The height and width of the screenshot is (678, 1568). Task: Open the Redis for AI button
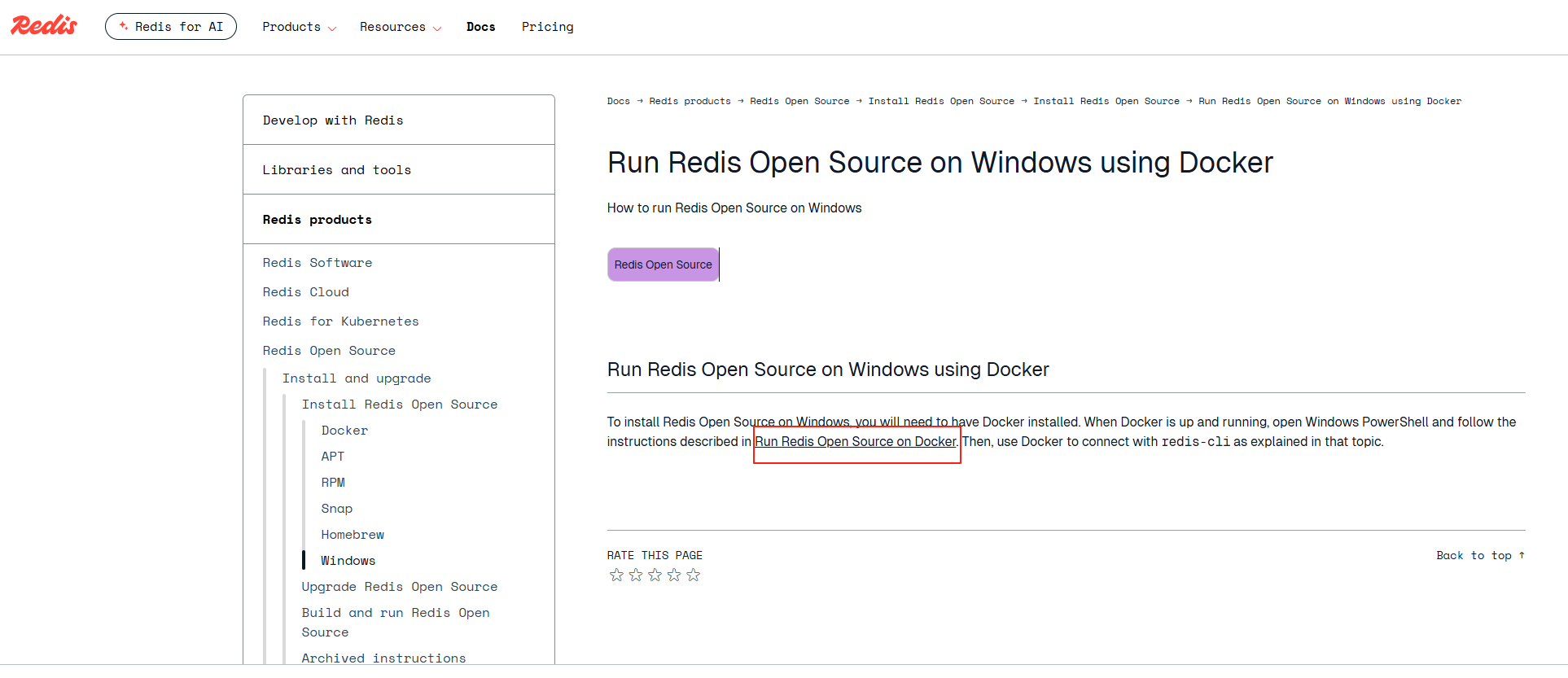pyautogui.click(x=171, y=27)
